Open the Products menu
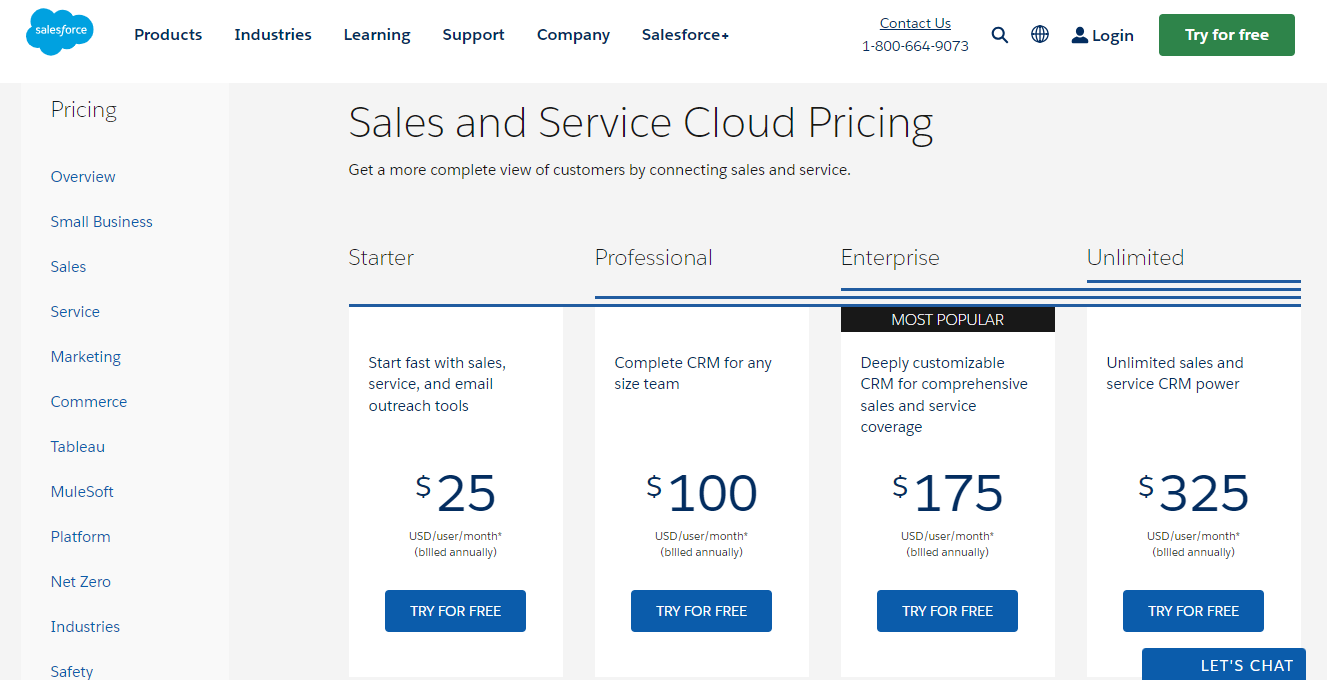This screenshot has height=680, width=1327. point(168,35)
